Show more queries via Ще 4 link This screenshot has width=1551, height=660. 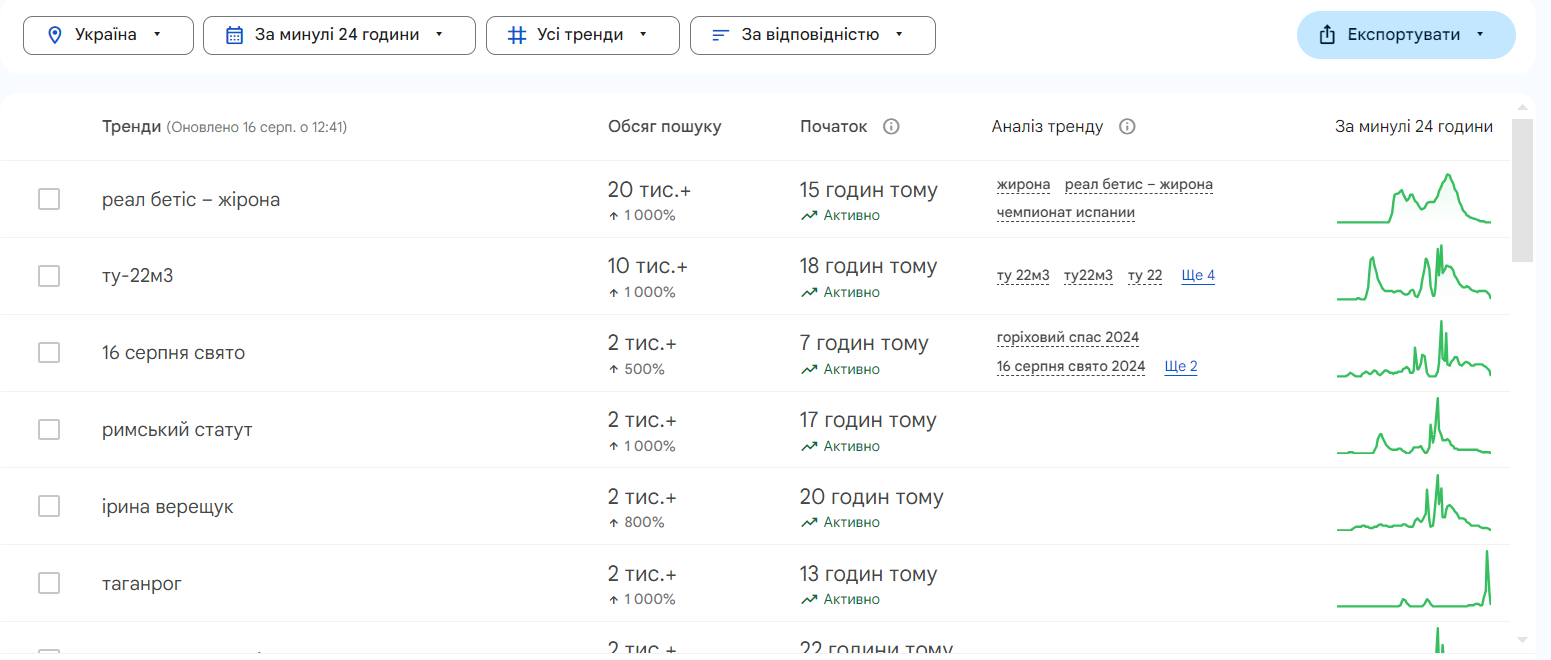1198,276
